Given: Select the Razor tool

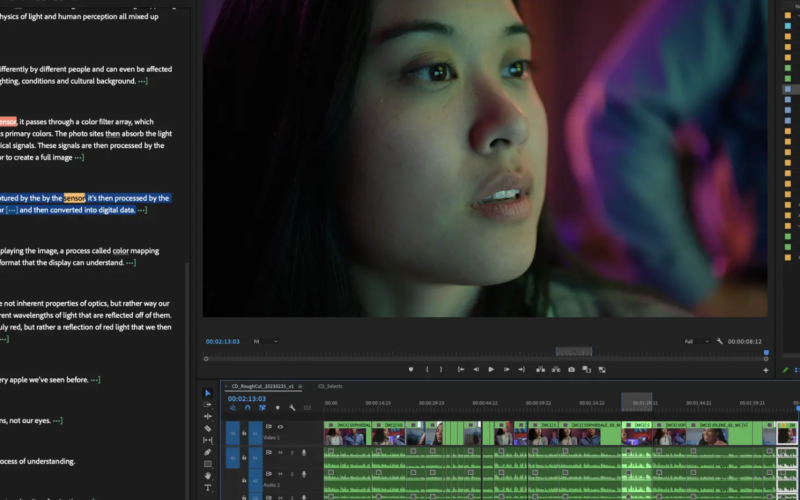Looking at the screenshot, I should coord(208,428).
